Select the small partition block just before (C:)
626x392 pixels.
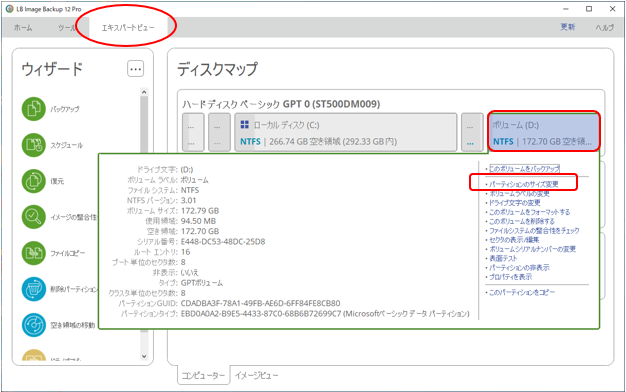220,133
